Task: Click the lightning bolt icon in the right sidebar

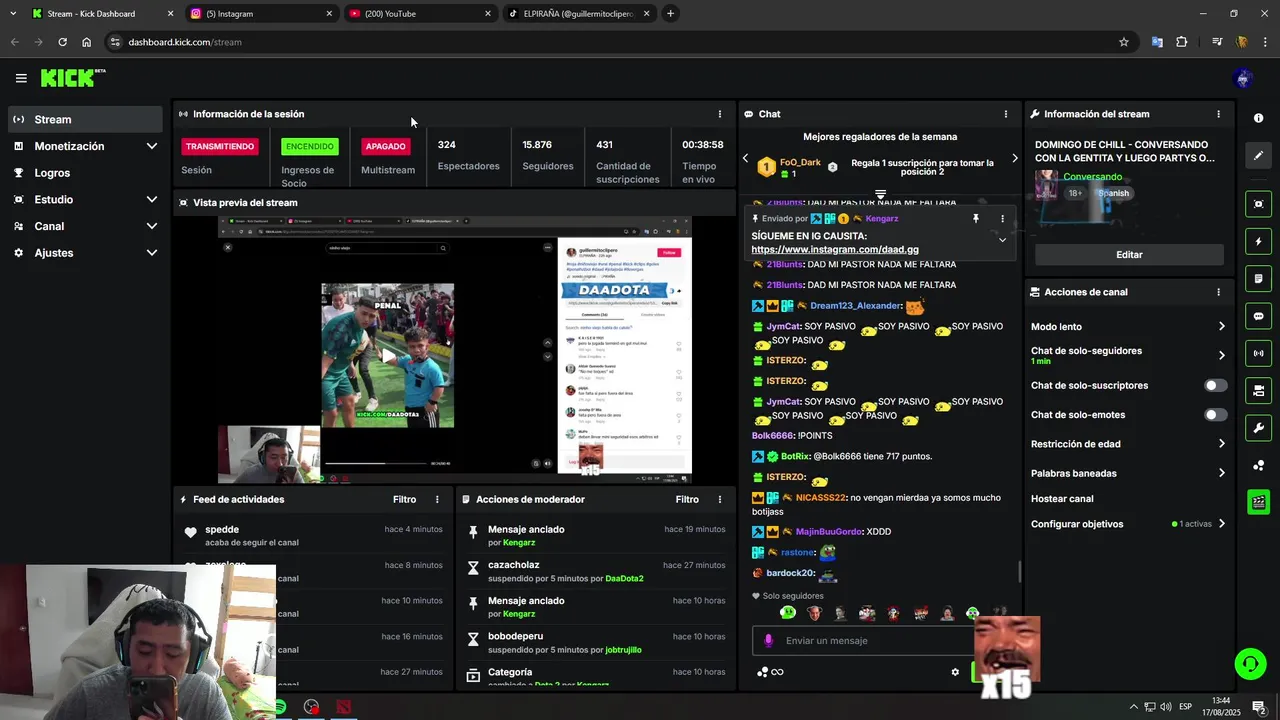Action: coord(1258,241)
